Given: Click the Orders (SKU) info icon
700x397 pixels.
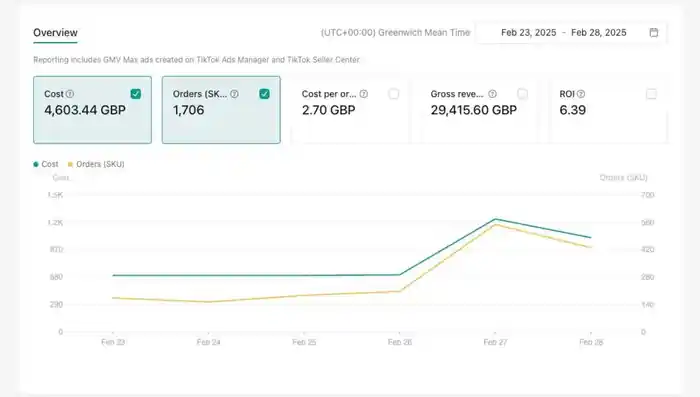Looking at the screenshot, I should coord(234,94).
